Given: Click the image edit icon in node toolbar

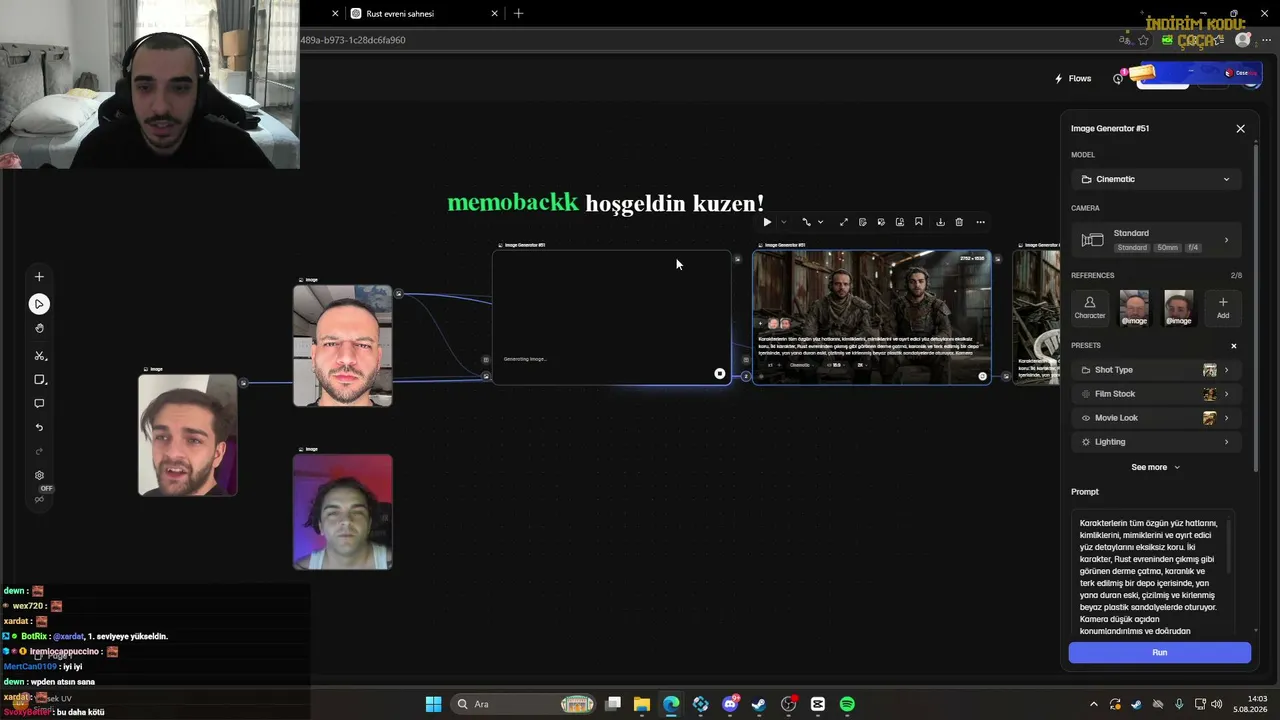Looking at the screenshot, I should [x=881, y=222].
